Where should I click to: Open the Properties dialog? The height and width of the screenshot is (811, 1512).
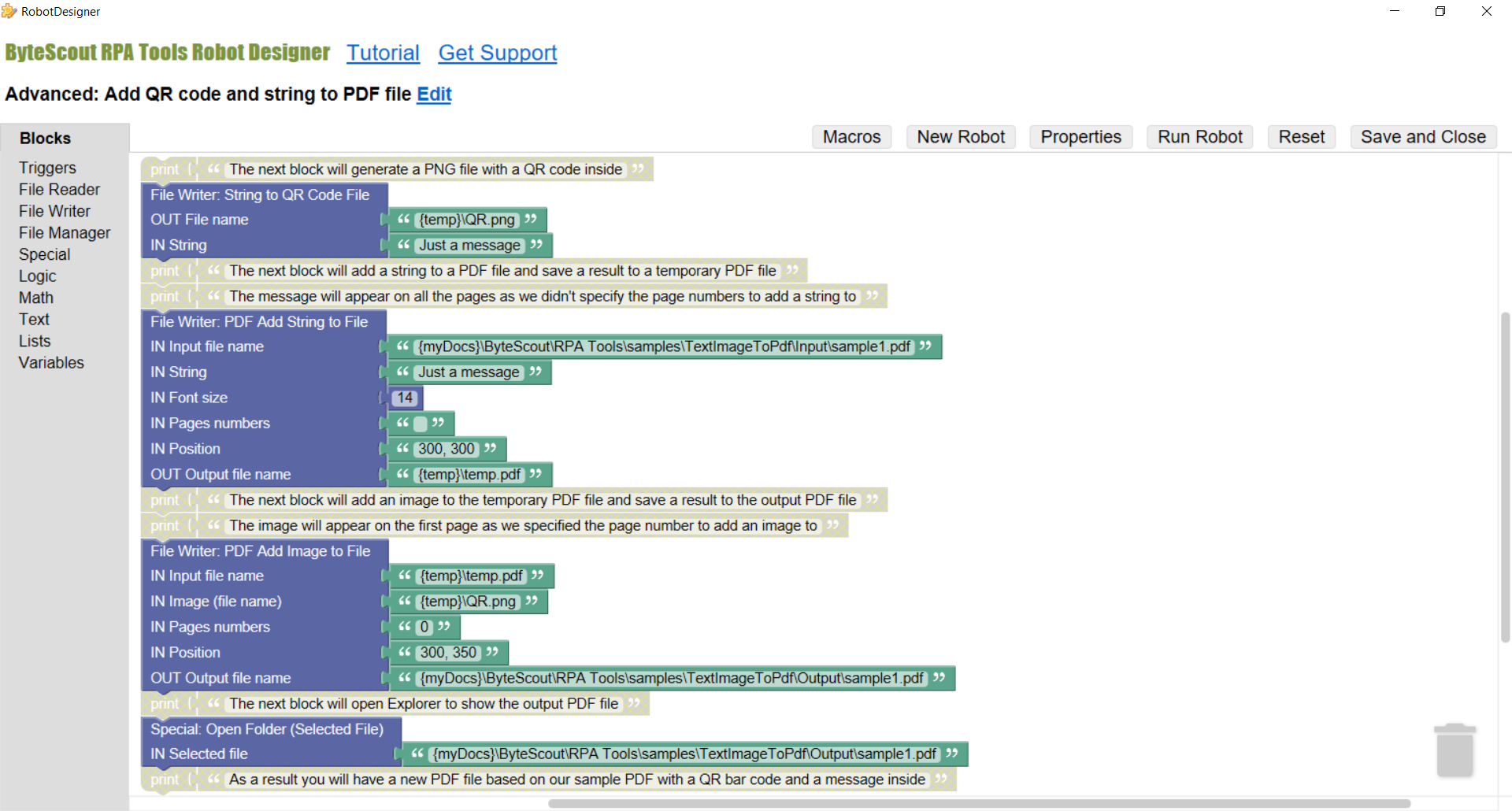1080,136
